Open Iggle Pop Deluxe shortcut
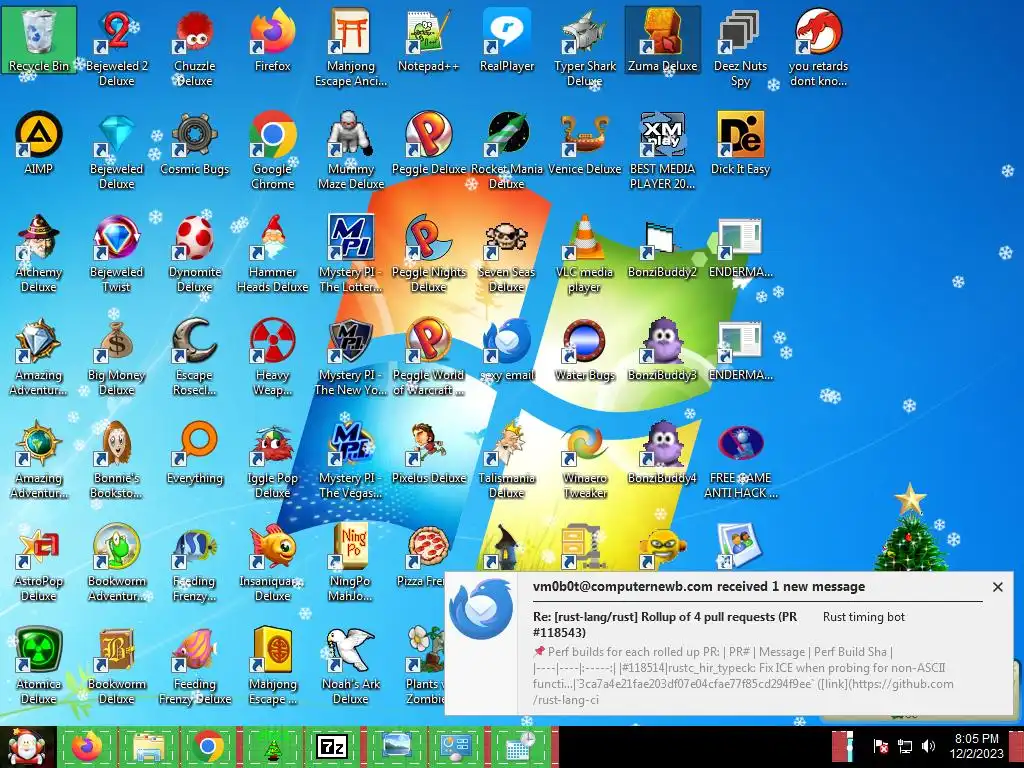The image size is (1024, 768). (272, 460)
